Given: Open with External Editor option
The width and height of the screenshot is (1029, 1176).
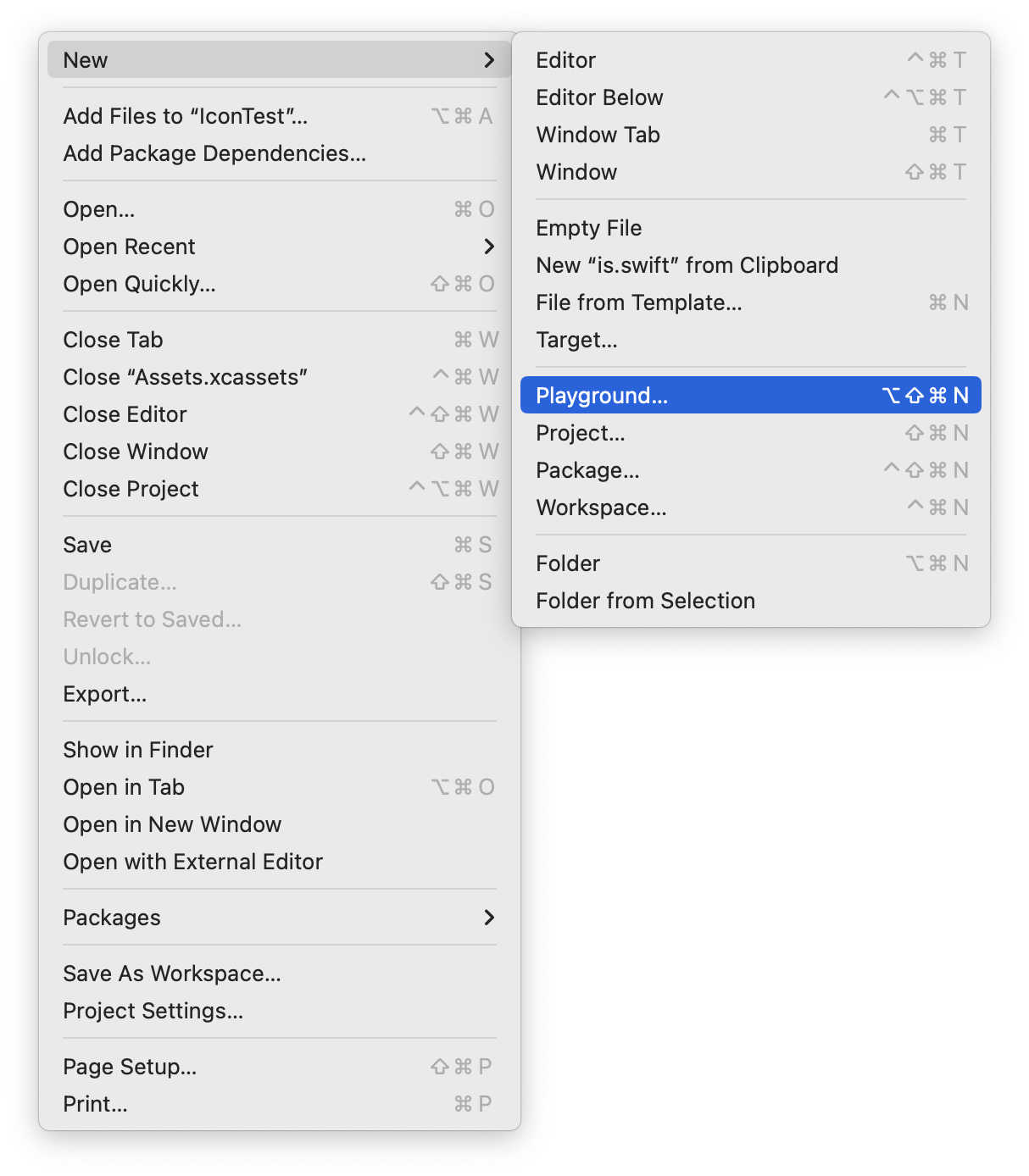Looking at the screenshot, I should pos(192,862).
